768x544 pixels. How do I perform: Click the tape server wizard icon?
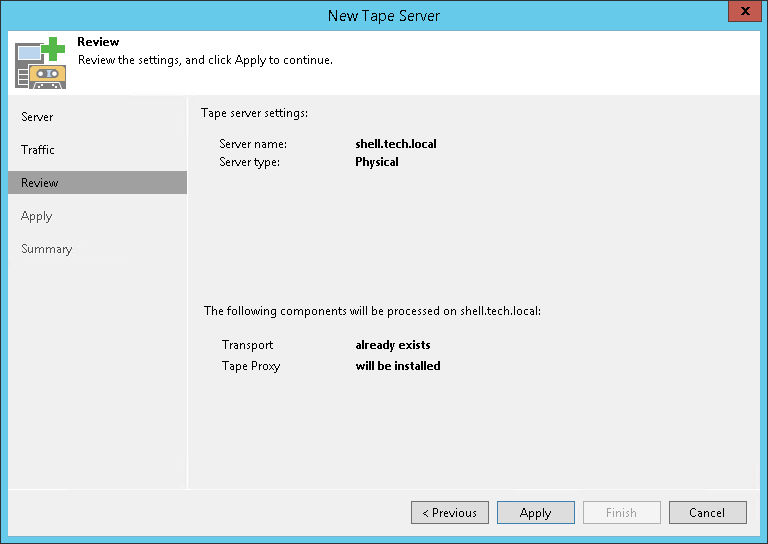pyautogui.click(x=41, y=62)
